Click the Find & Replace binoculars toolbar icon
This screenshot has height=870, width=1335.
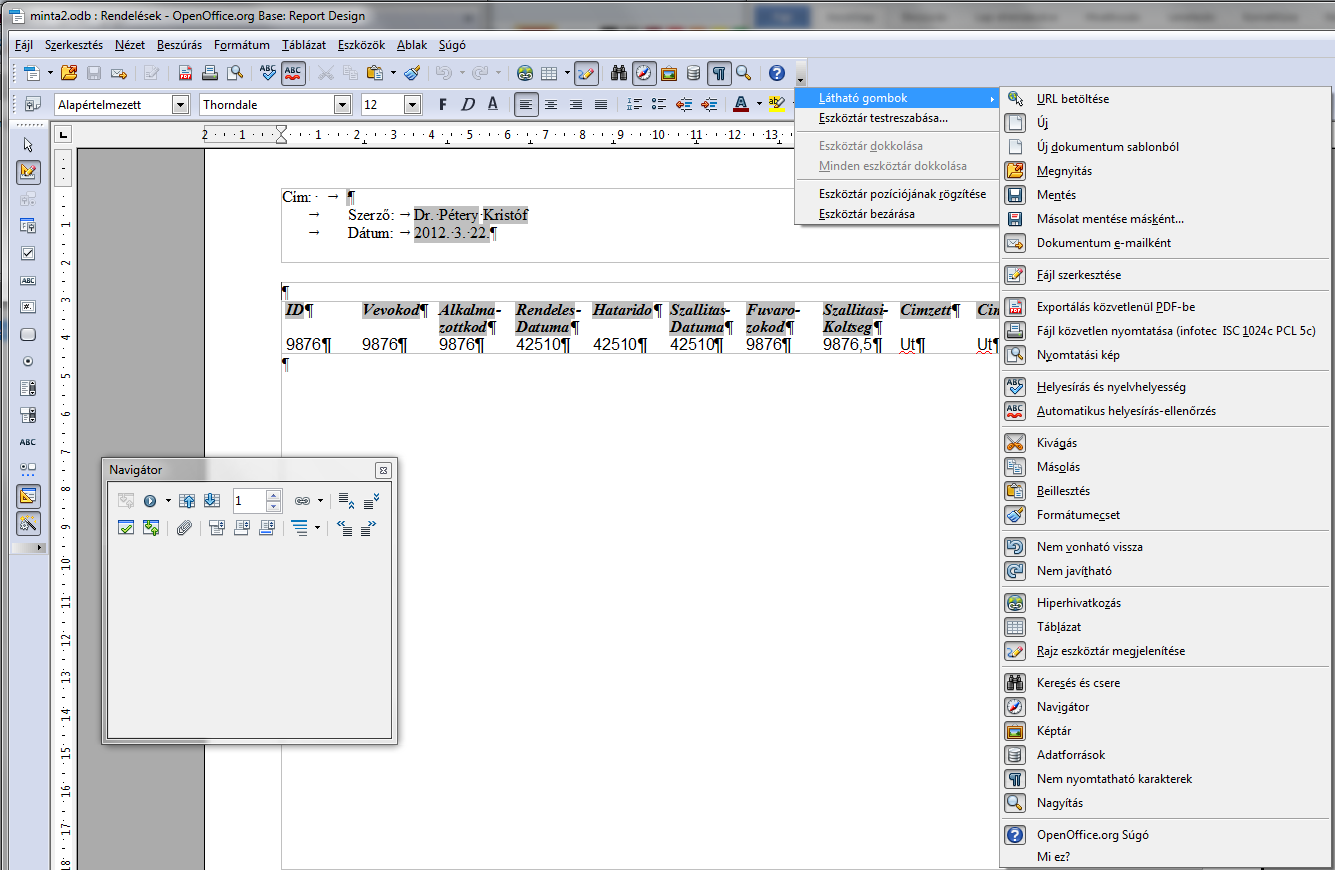[619, 73]
